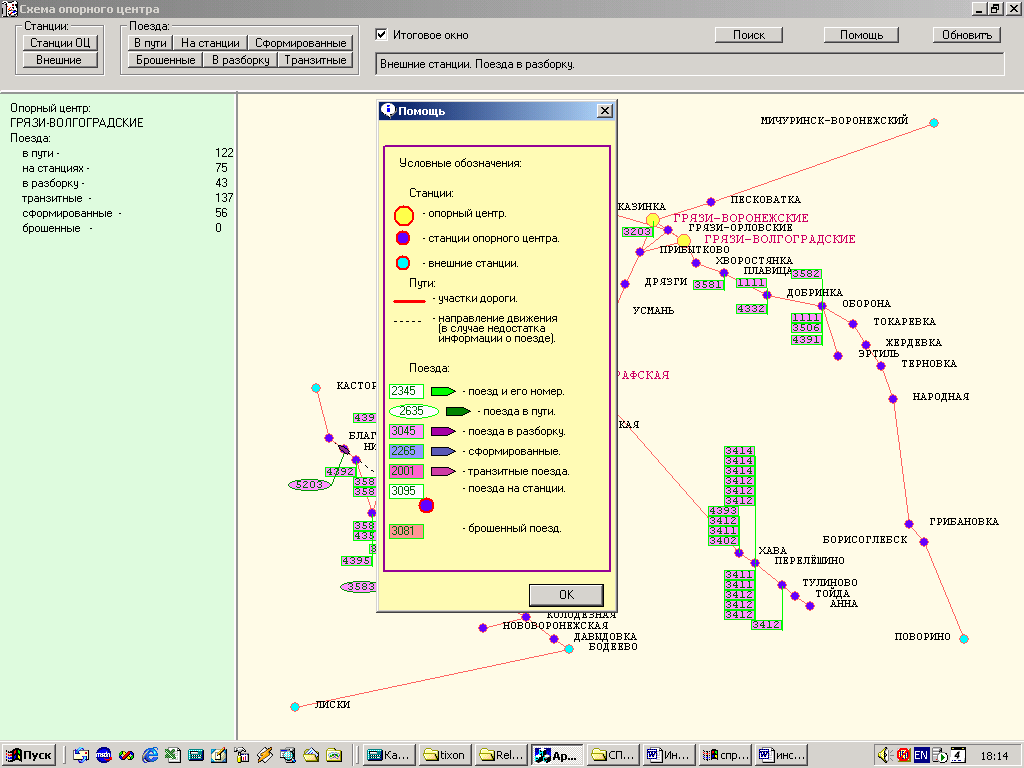This screenshot has height=768, width=1024.
Task: Click the EN language indicator
Action: (x=921, y=756)
